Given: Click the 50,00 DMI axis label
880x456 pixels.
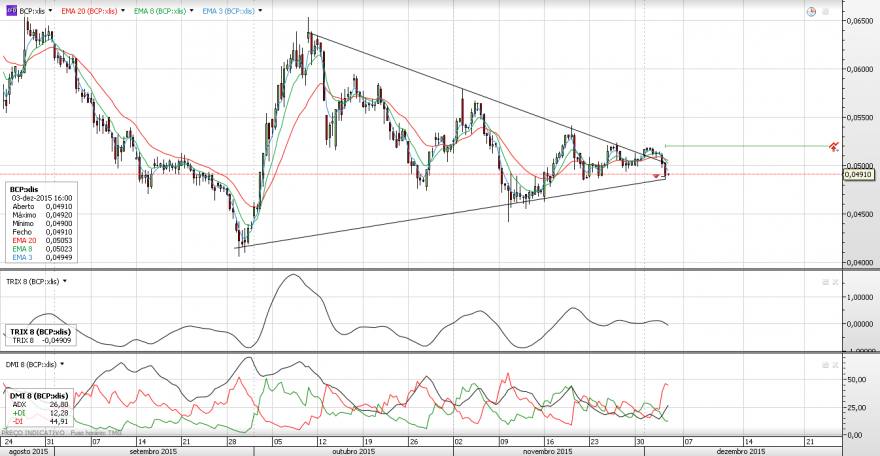Looking at the screenshot, I should point(856,380).
